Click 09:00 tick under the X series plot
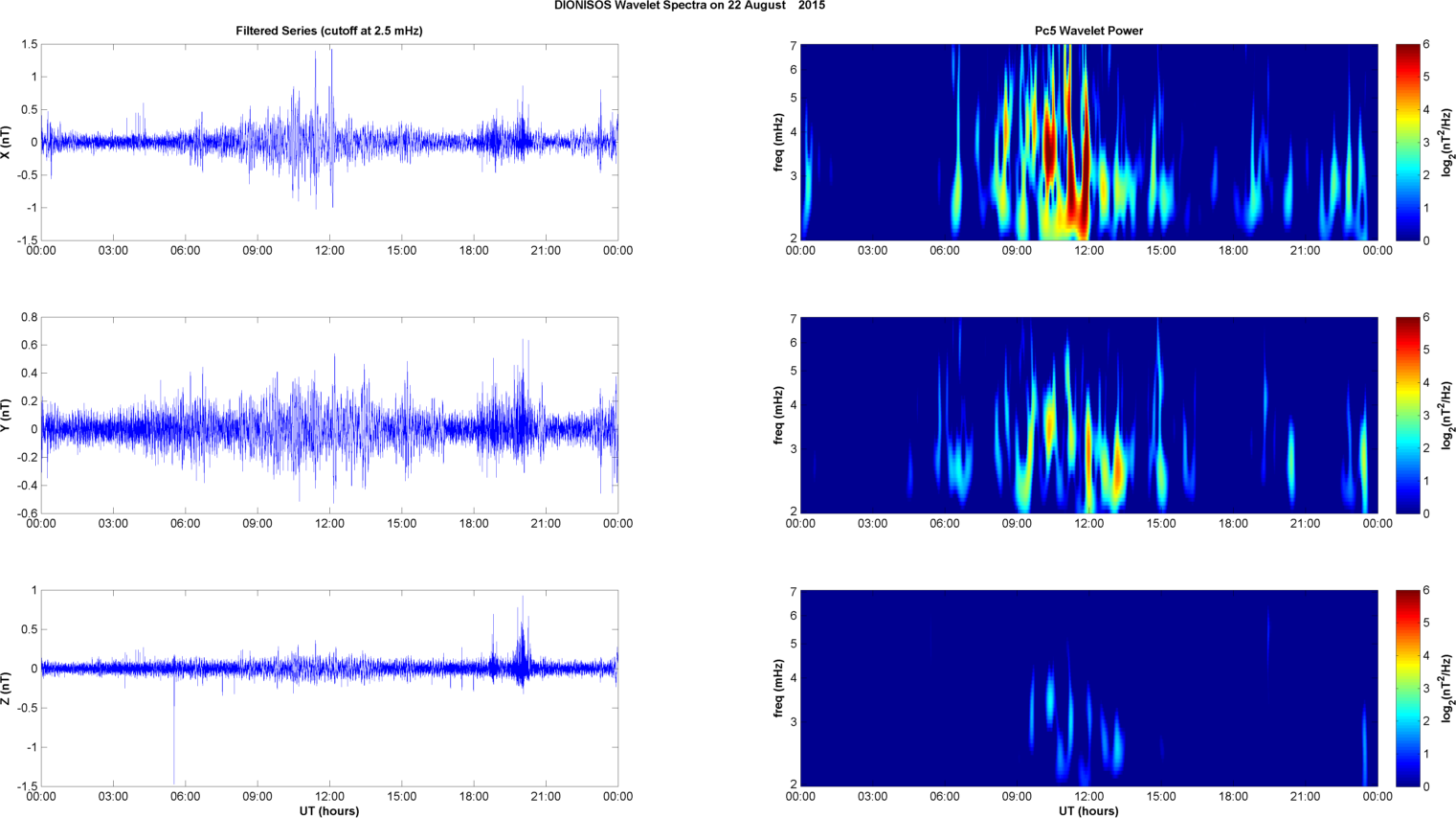The width and height of the screenshot is (1456, 818). click(x=258, y=251)
